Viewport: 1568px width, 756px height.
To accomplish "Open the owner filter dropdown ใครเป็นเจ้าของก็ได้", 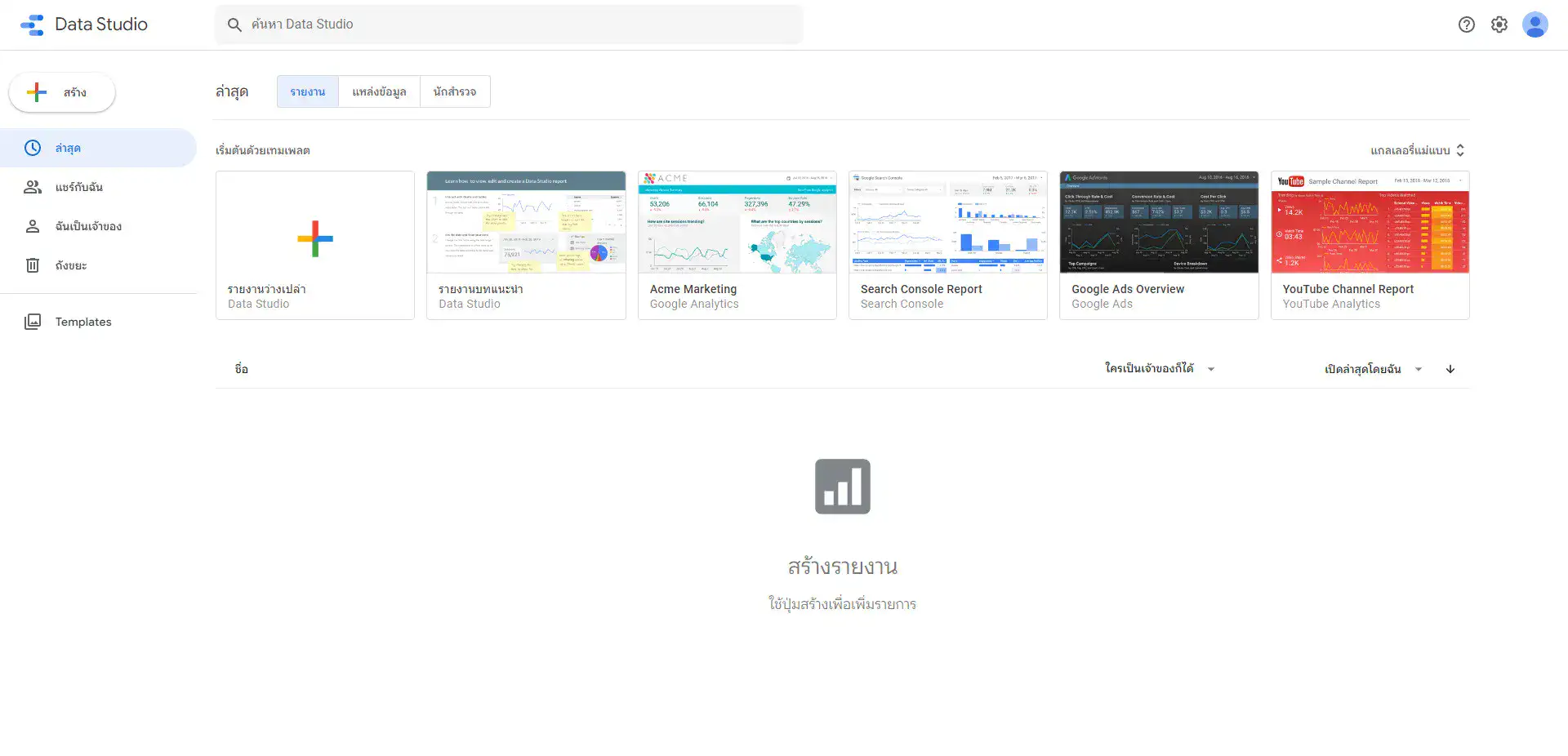I will pyautogui.click(x=1156, y=369).
